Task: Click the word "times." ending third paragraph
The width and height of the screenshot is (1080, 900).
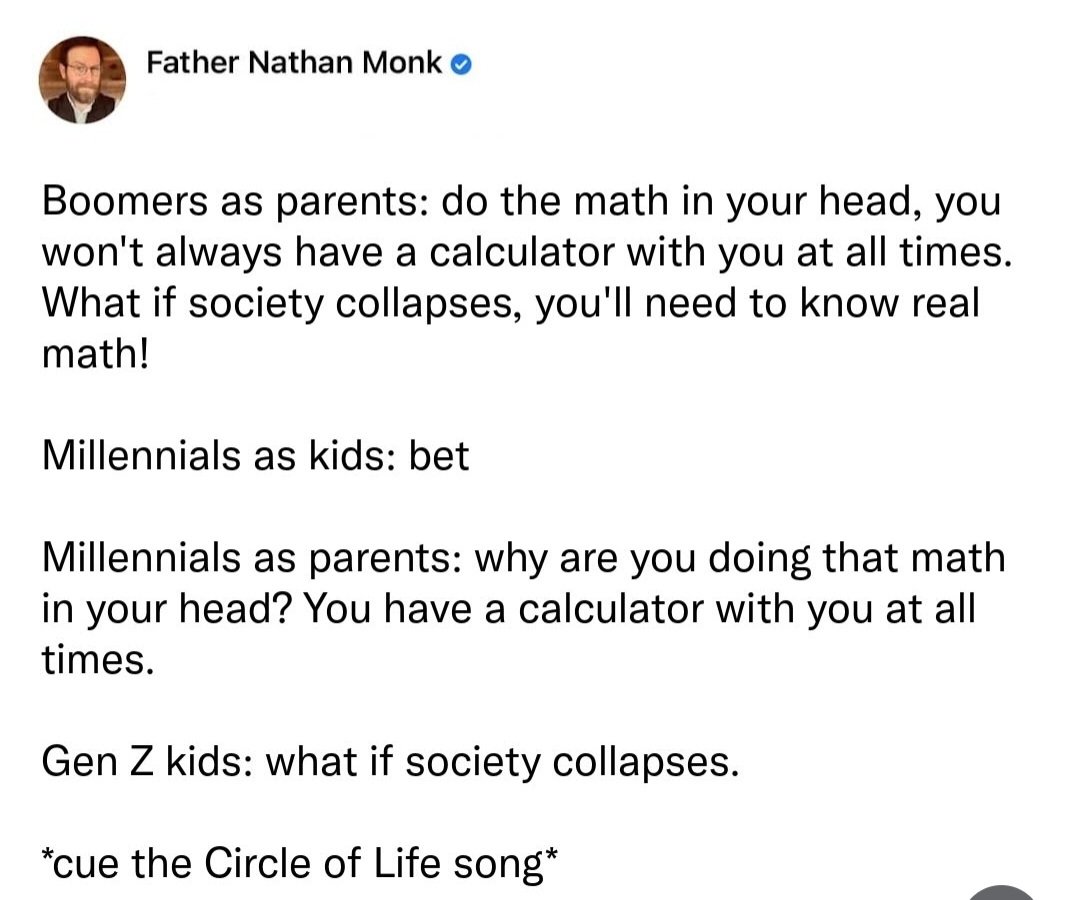Action: point(98,659)
